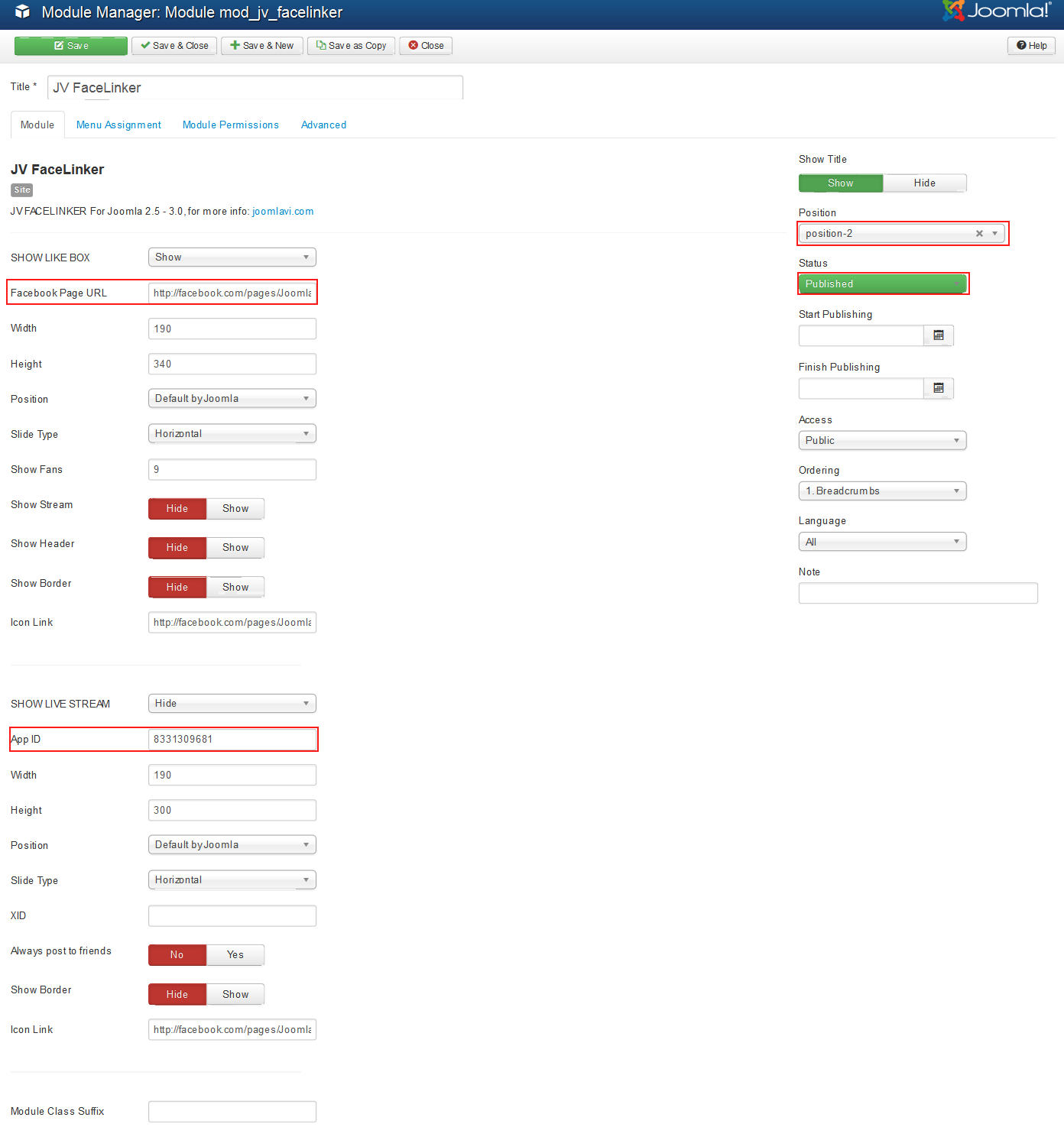Click Live Stream Icon Link field

coord(232,1030)
